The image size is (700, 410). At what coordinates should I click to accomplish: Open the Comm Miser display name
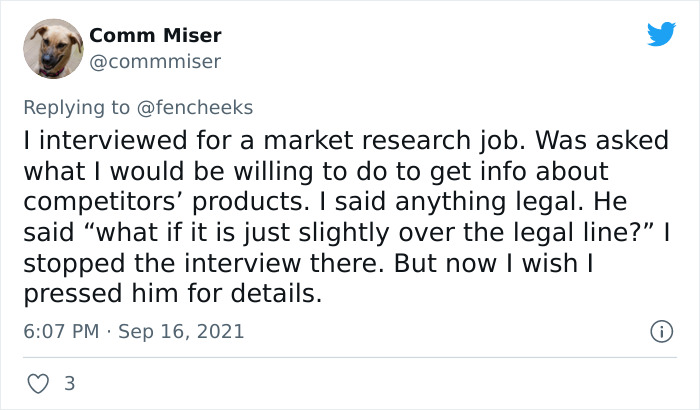click(155, 36)
